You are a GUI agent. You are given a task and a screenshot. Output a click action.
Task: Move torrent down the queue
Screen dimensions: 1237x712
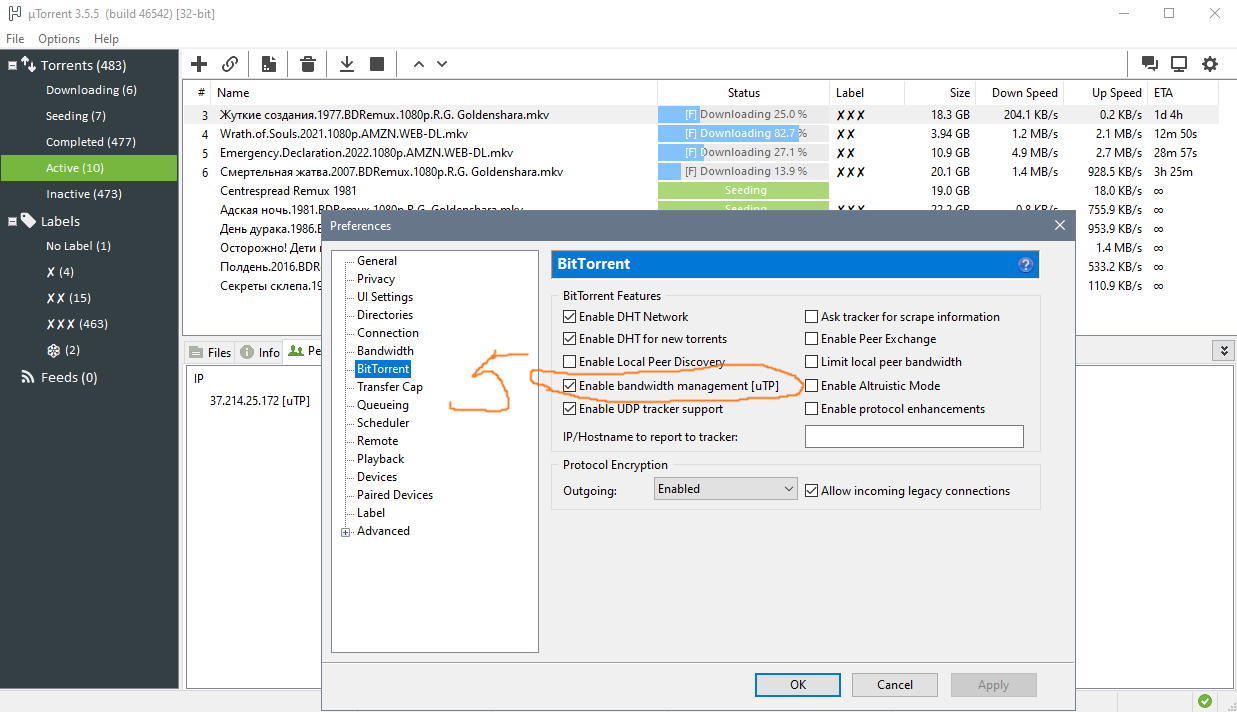(442, 64)
